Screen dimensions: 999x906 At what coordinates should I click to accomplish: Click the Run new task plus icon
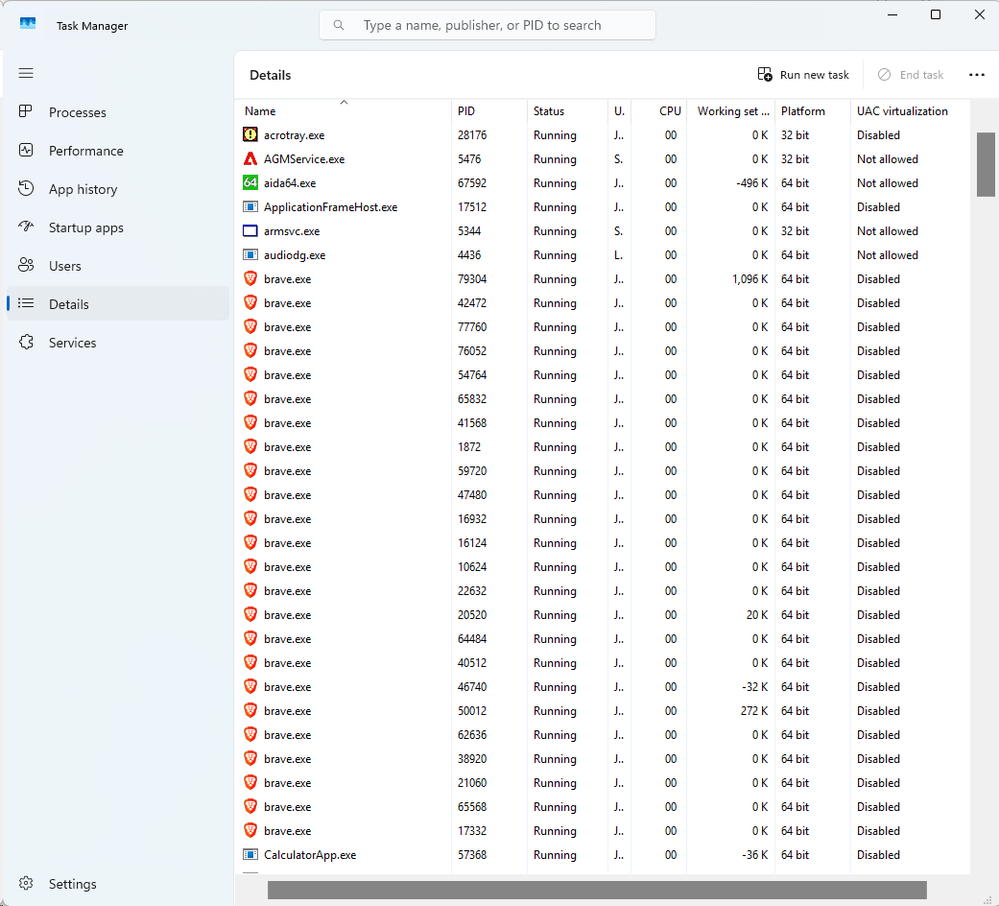coord(765,75)
